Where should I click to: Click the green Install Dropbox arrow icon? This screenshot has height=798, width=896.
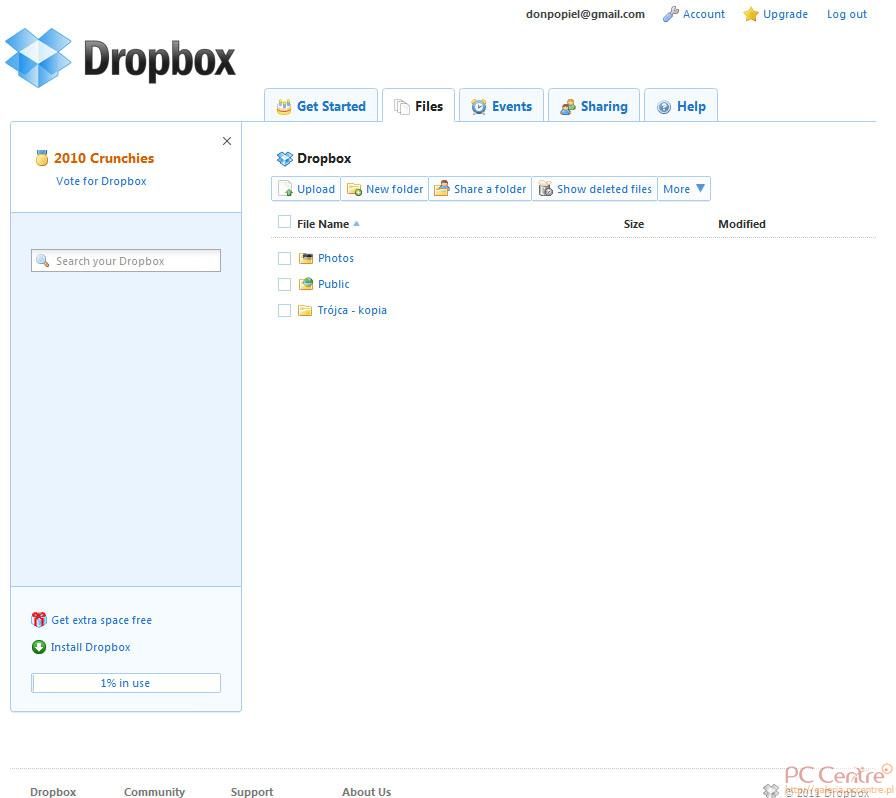coord(39,647)
